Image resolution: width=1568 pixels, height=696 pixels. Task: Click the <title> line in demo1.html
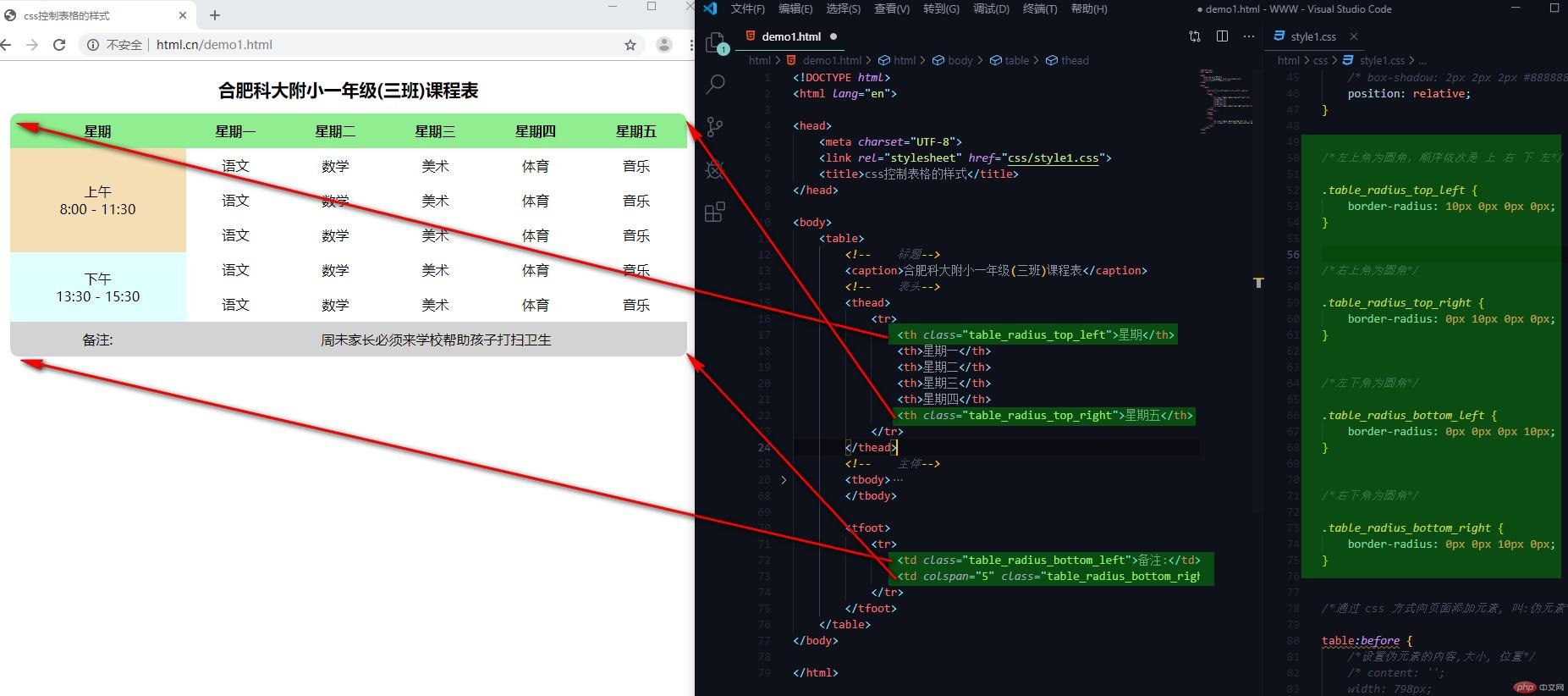[x=918, y=174]
